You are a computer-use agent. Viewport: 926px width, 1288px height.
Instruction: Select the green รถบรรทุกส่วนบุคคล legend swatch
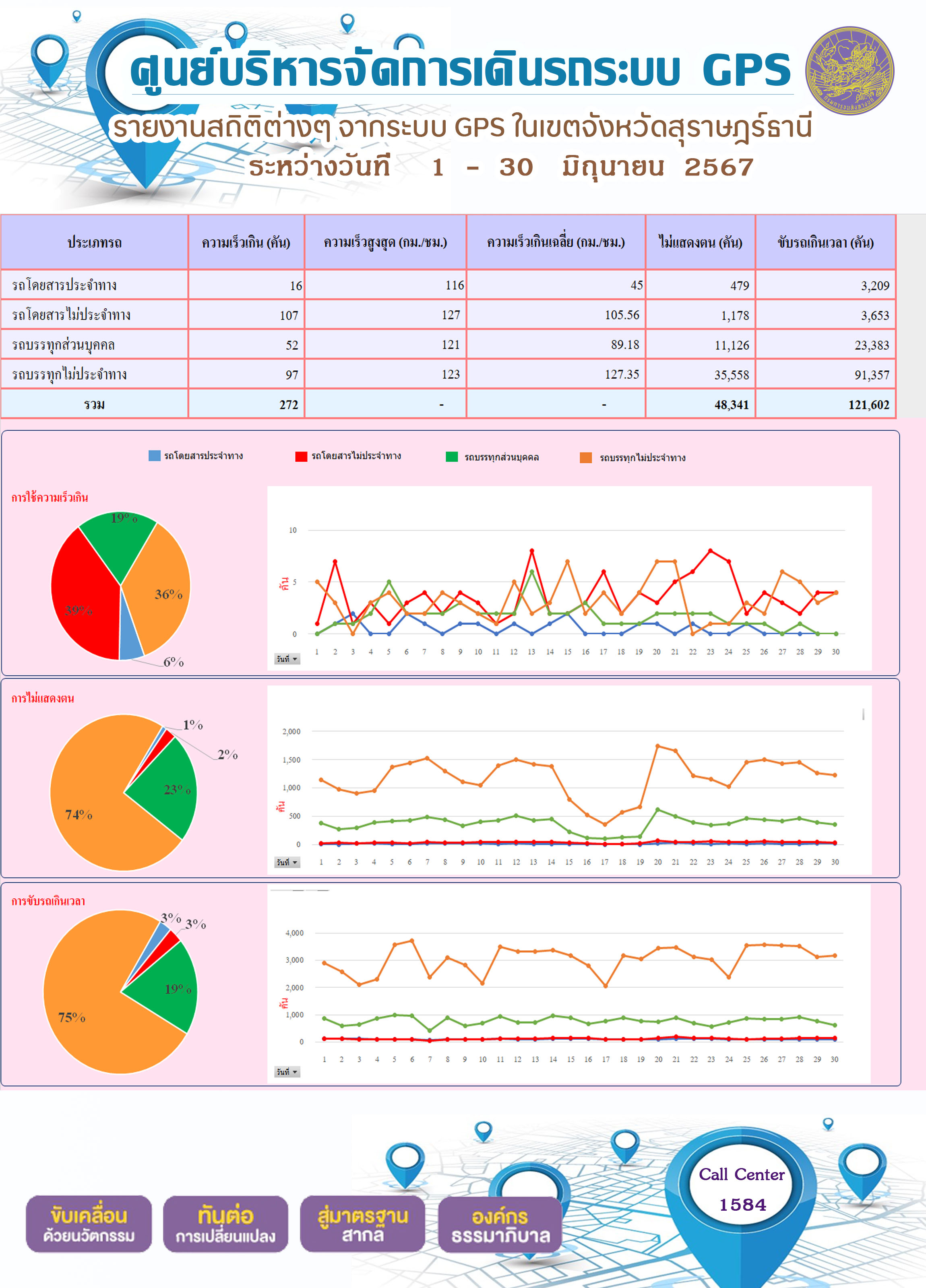[452, 456]
